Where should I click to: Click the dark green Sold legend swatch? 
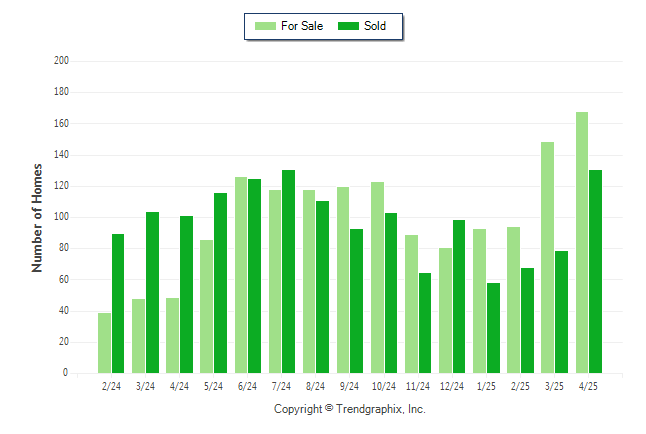coord(348,26)
